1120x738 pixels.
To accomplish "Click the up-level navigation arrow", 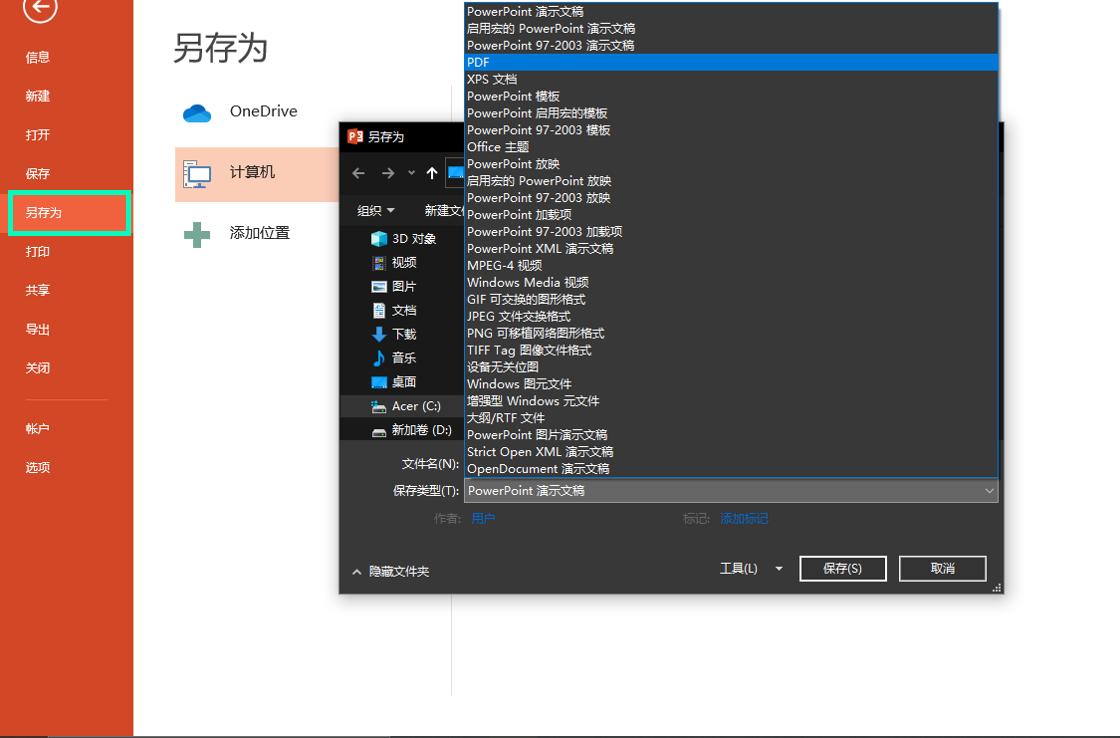I will click(x=431, y=173).
